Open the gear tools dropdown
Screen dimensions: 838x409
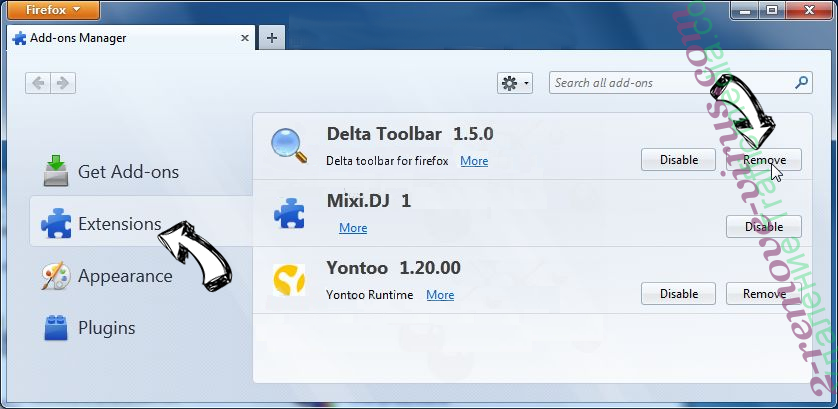[x=514, y=83]
